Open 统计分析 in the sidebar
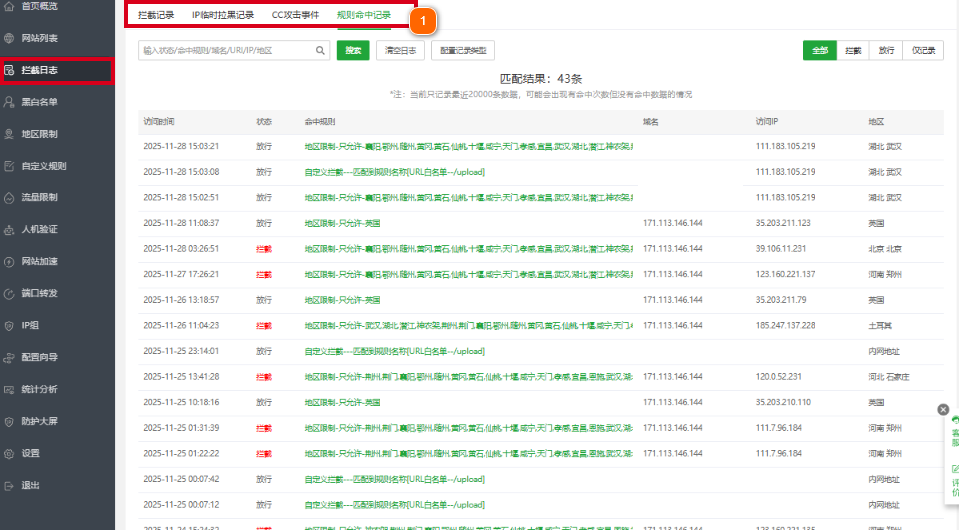 40,389
